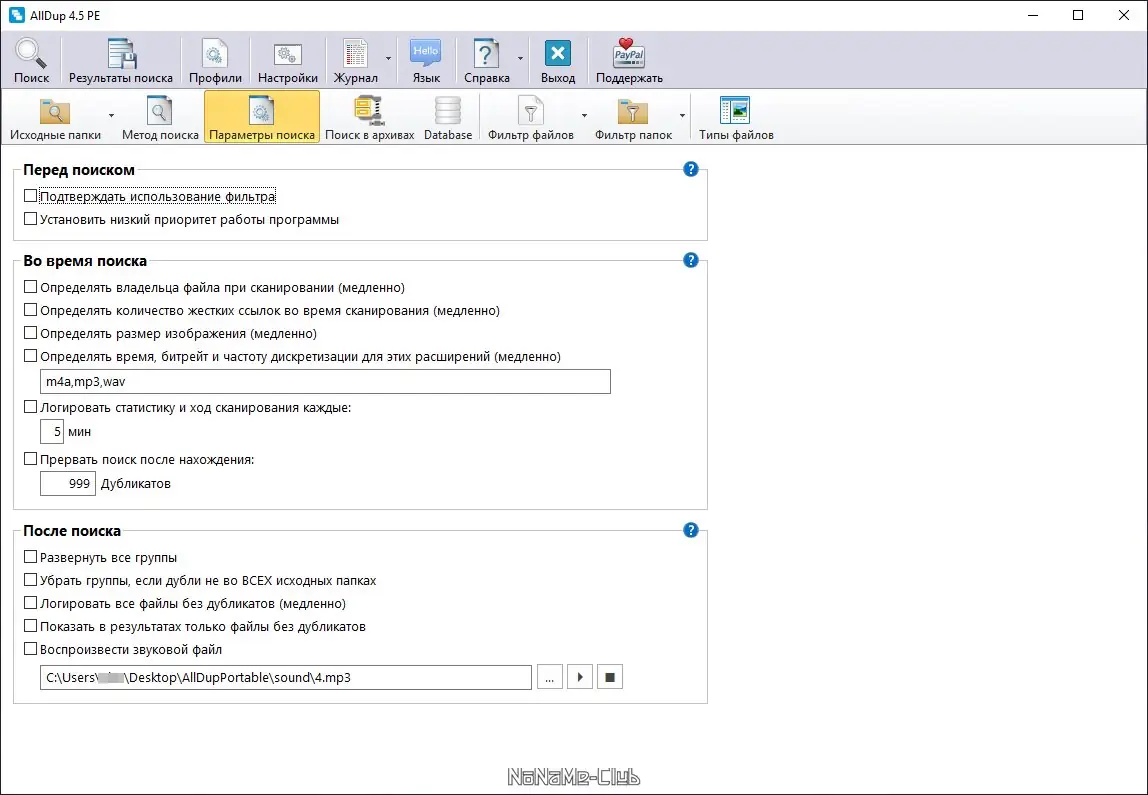Check Определять количество жестких ссылок
Image resolution: width=1148 pixels, height=795 pixels.
[30, 310]
